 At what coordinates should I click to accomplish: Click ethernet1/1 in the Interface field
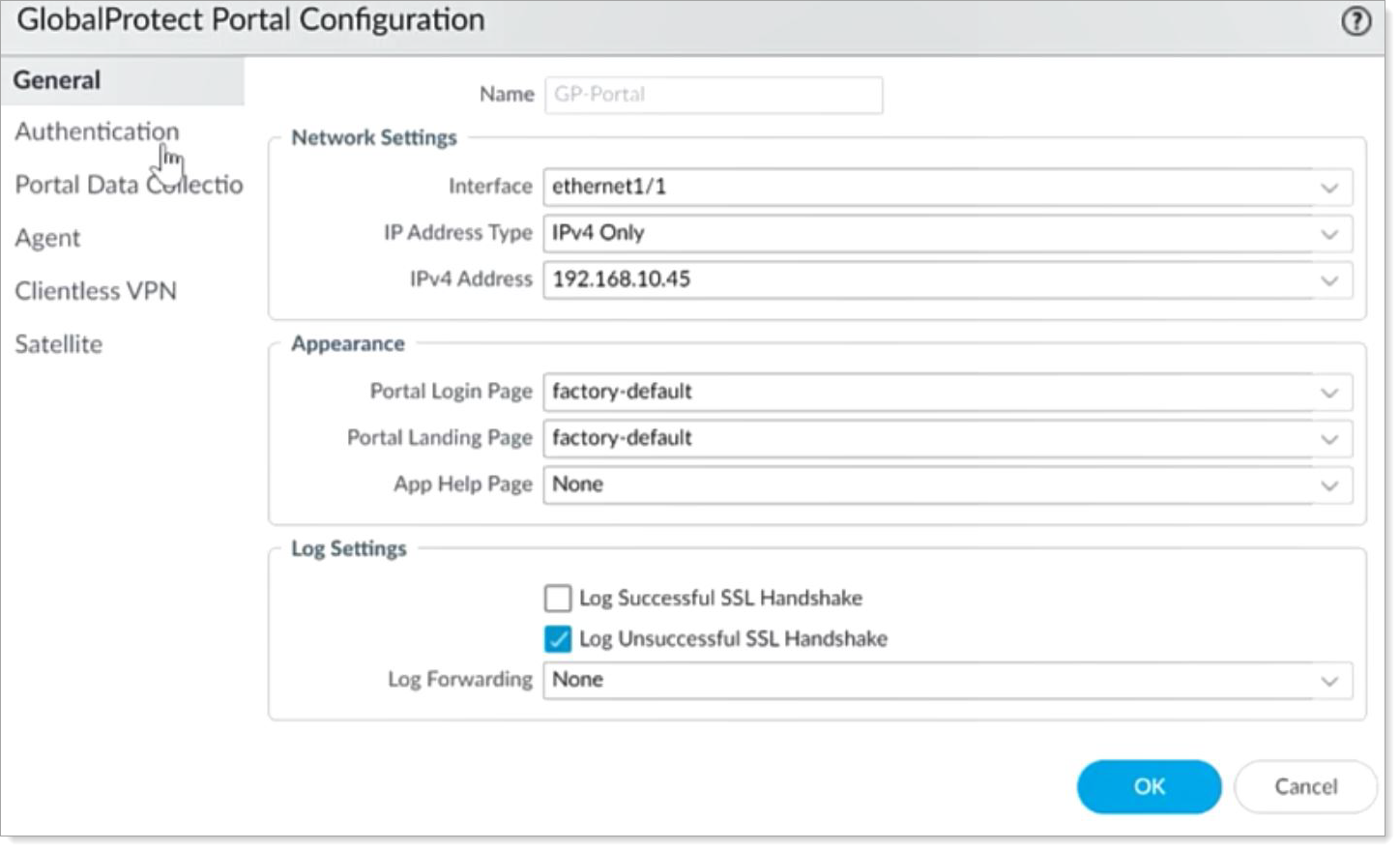click(x=948, y=187)
